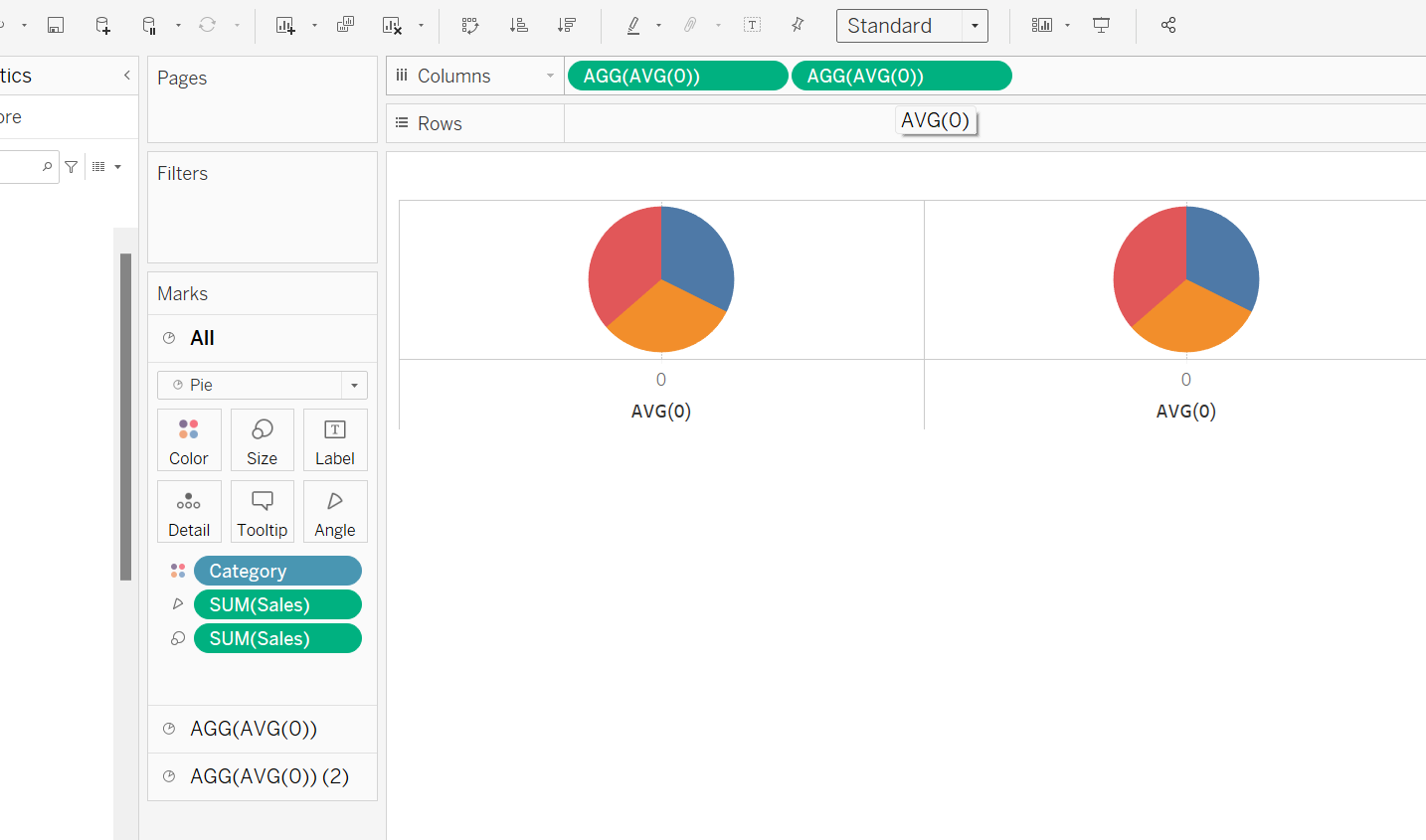Sort the data ascending
Screen dimensions: 1426x840
pos(518,25)
